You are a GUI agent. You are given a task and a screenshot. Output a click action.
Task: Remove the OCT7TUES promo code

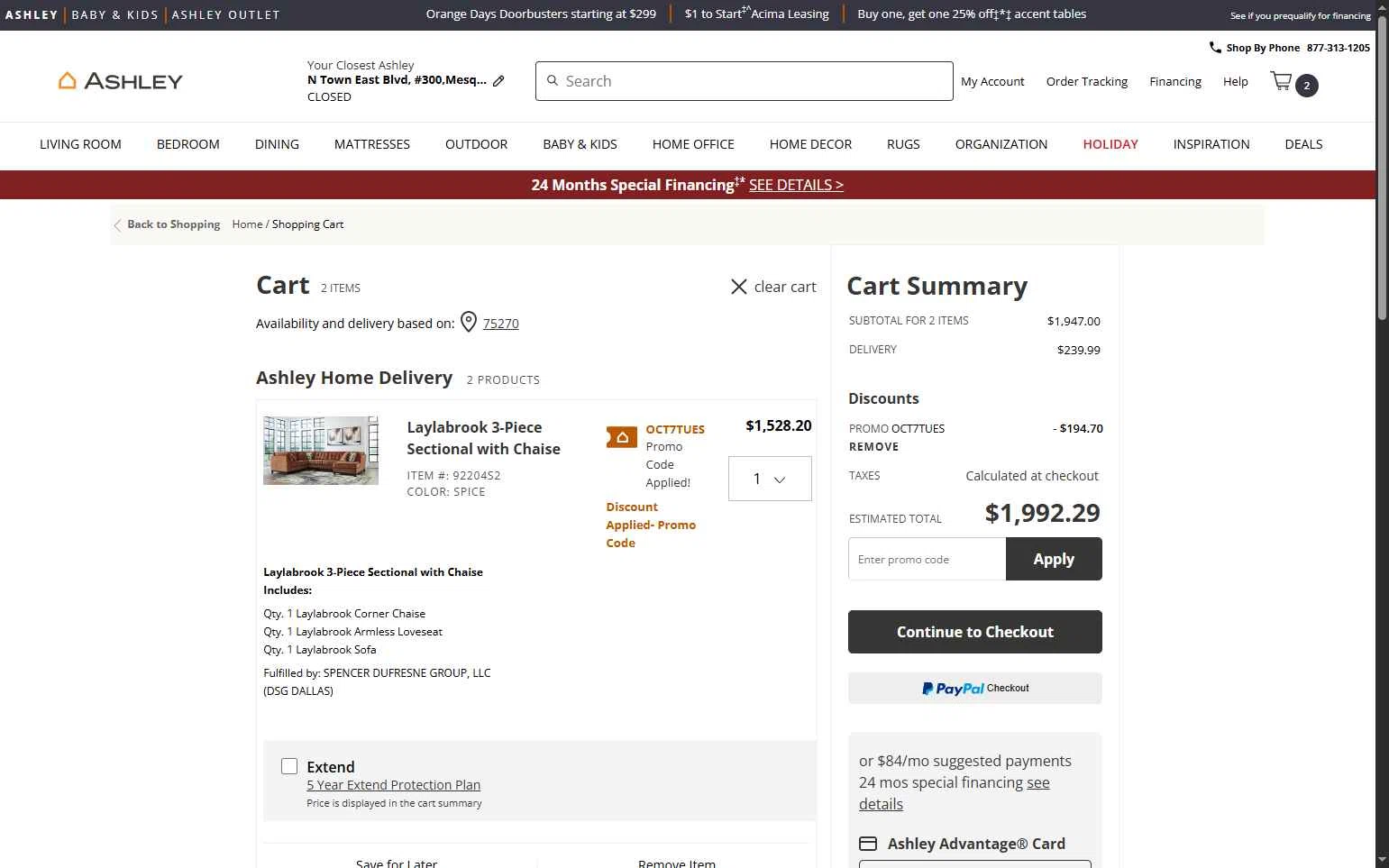coord(873,447)
